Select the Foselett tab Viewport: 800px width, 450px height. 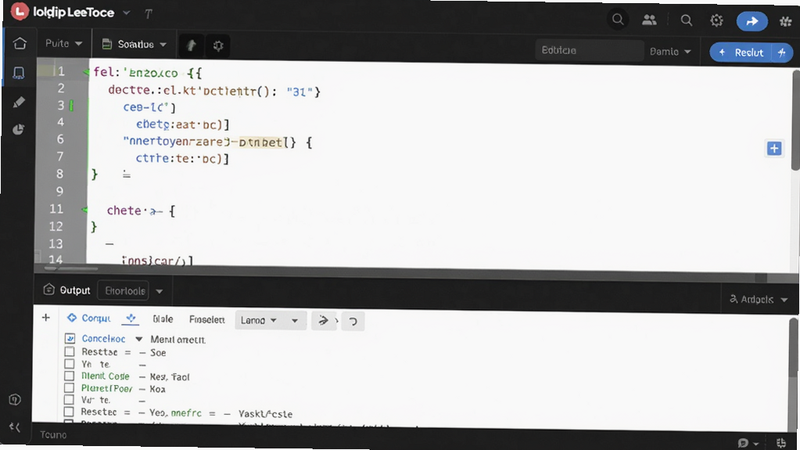[x=207, y=319]
